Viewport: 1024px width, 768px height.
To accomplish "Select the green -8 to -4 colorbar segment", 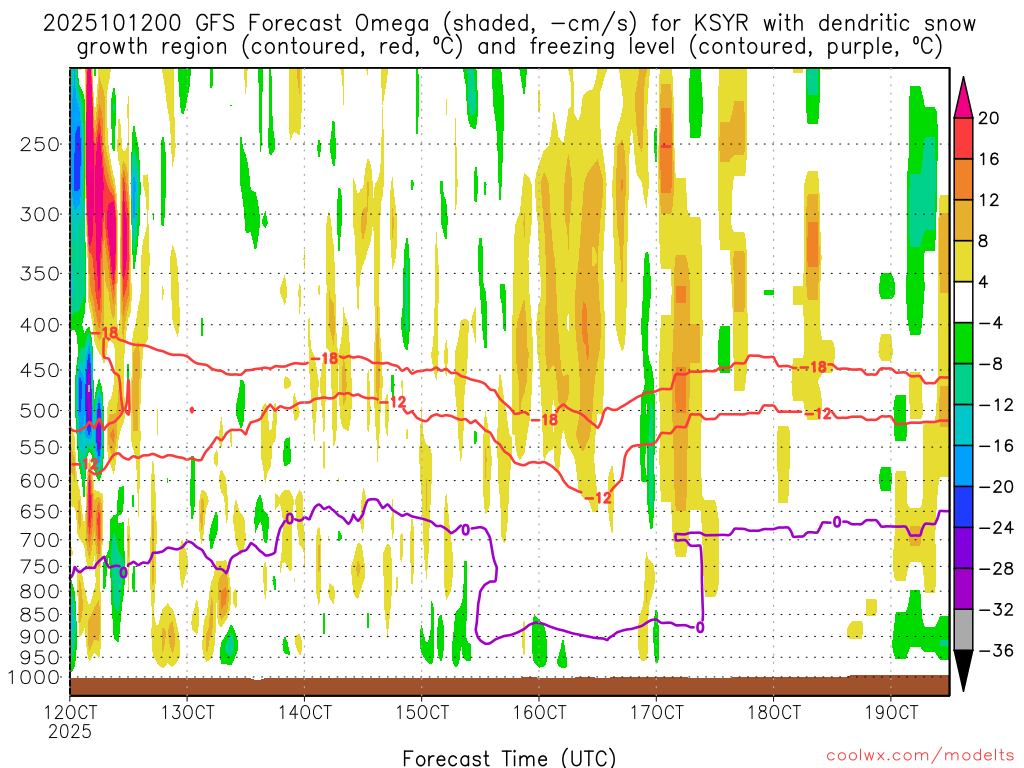I will [963, 344].
